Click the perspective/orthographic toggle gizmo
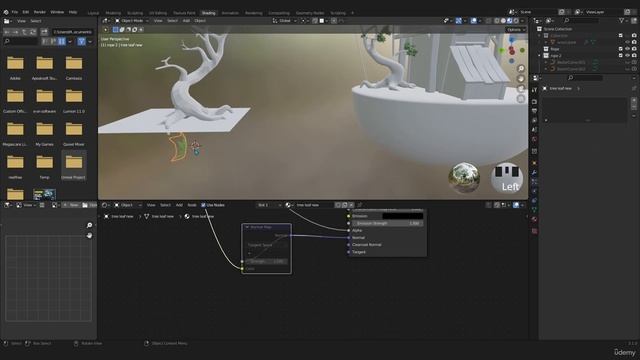Screen dimensions: 640x360 (x=521, y=99)
